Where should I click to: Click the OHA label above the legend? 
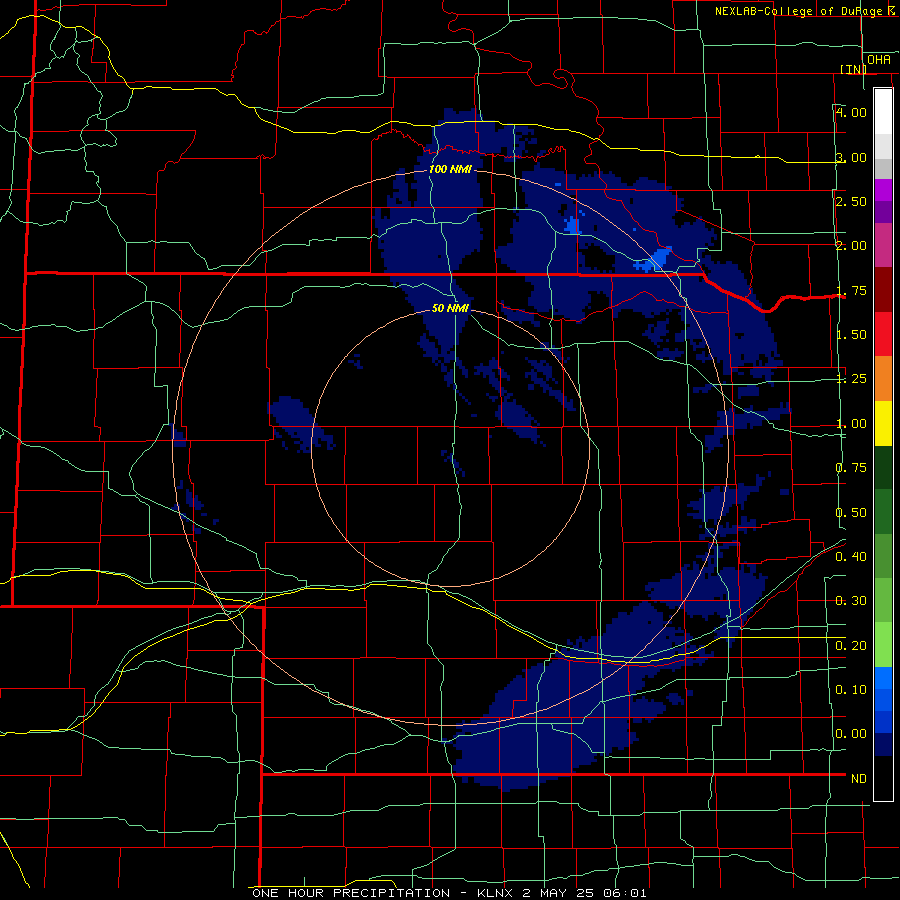(x=879, y=59)
